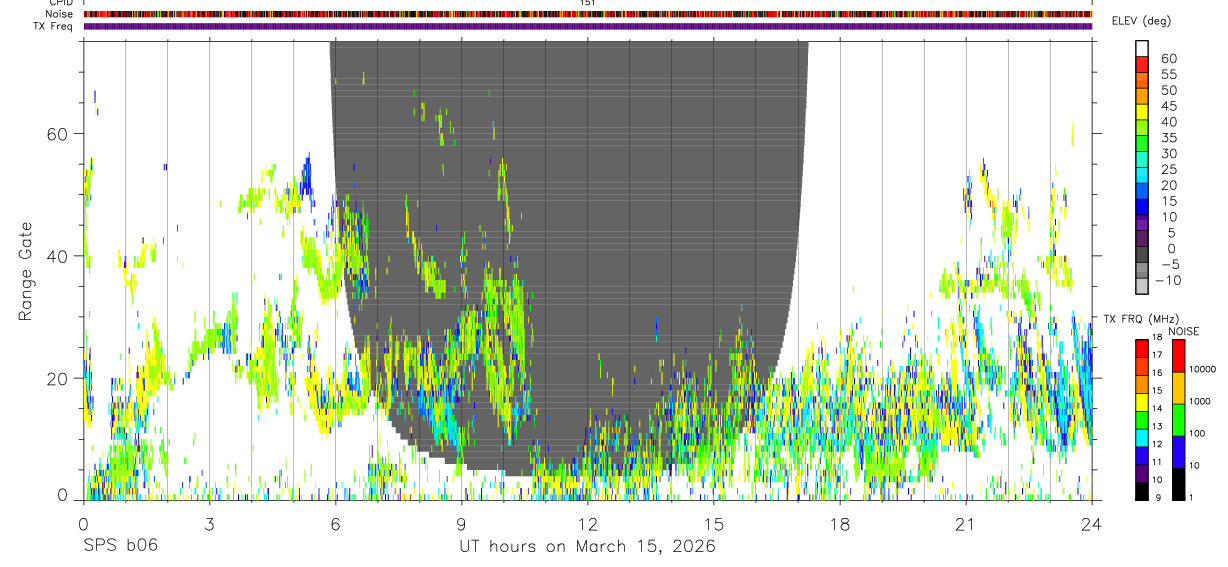Select the '10000' tick on NOISE scale
Image resolution: width=1228 pixels, height=567 pixels.
[1201, 369]
